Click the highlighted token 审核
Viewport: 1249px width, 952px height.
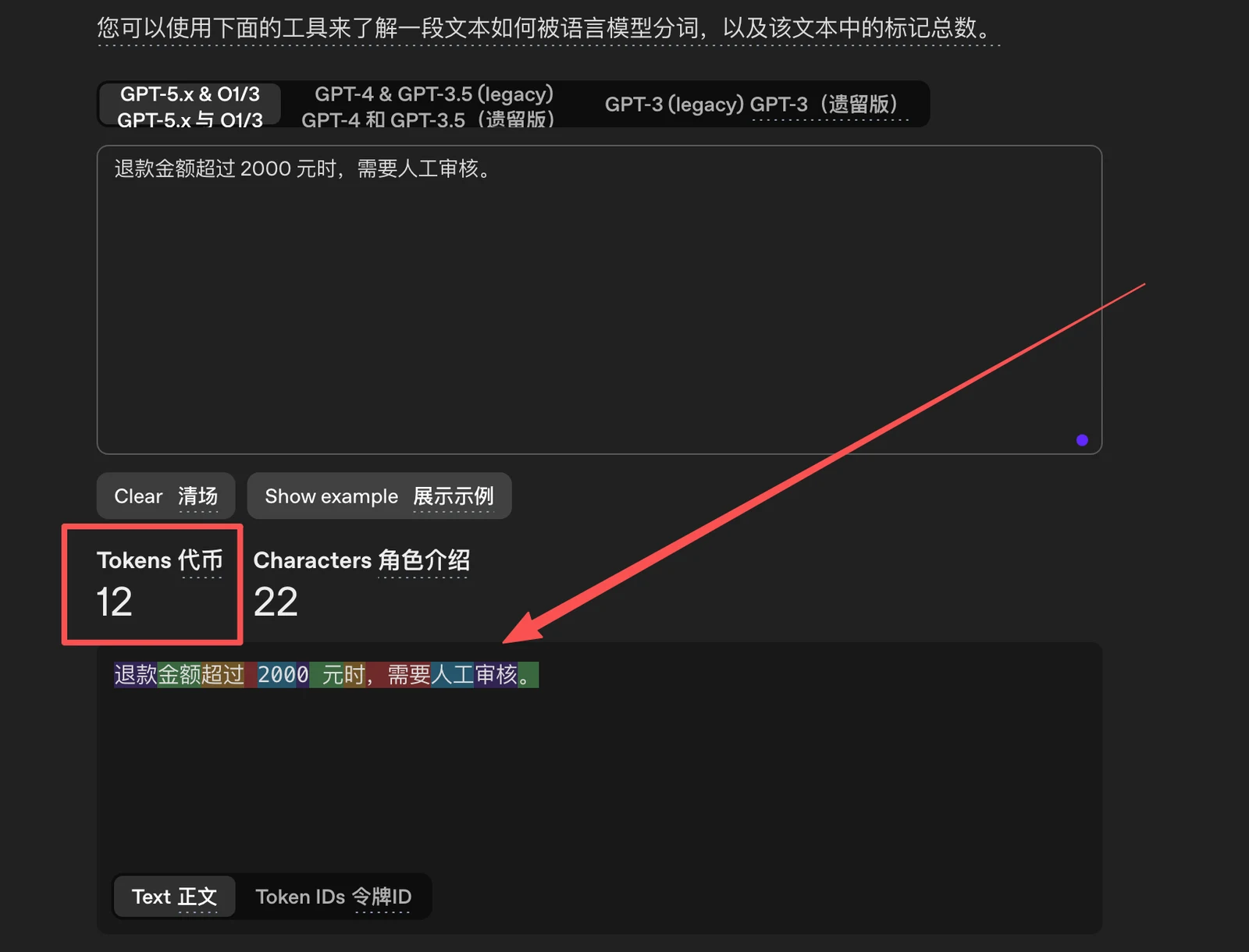click(496, 674)
